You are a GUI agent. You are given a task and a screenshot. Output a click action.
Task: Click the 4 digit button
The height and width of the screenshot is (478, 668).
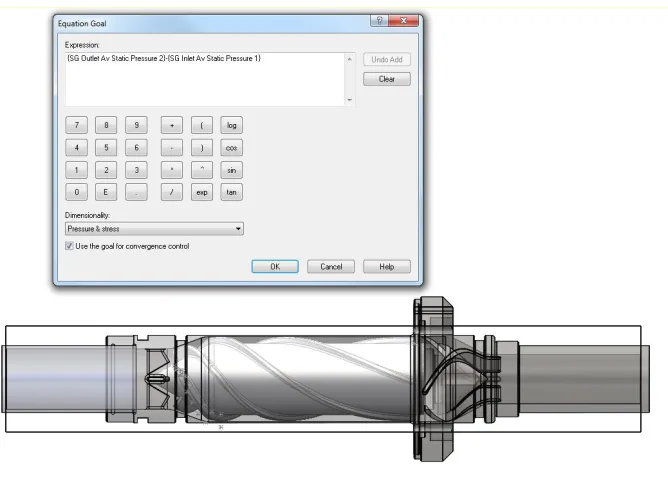[77, 148]
